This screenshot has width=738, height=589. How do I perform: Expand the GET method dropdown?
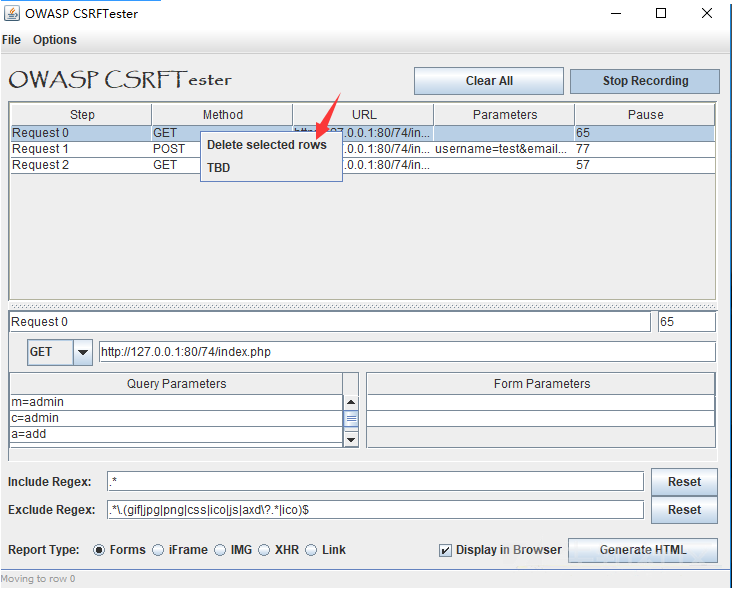tap(83, 353)
